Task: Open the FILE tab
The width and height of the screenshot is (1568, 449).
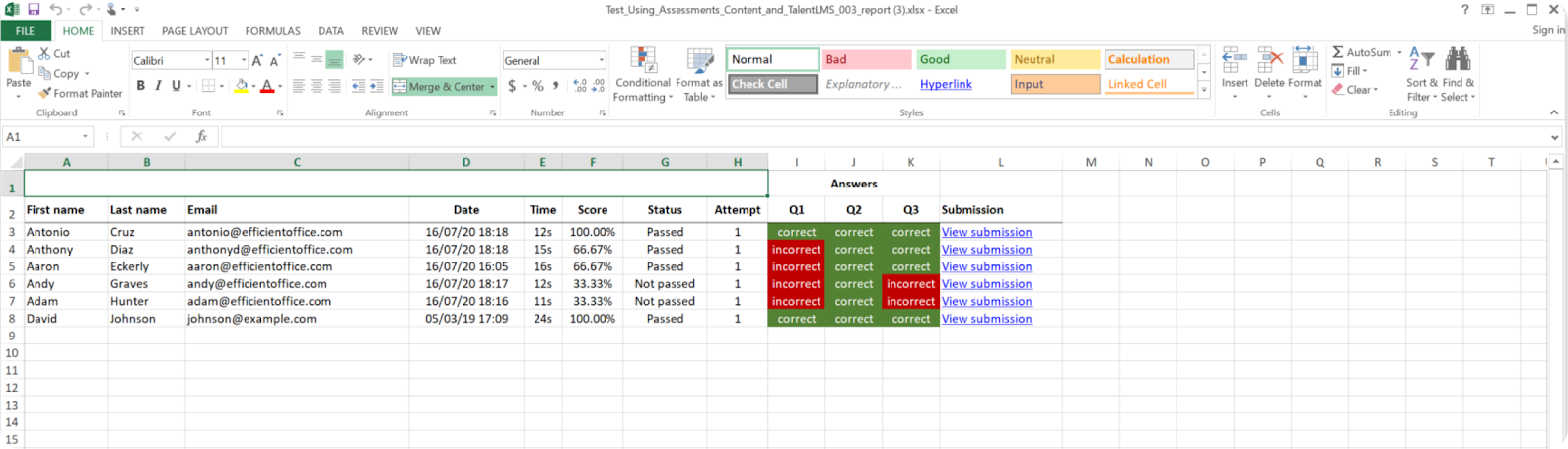Action: pos(25,31)
